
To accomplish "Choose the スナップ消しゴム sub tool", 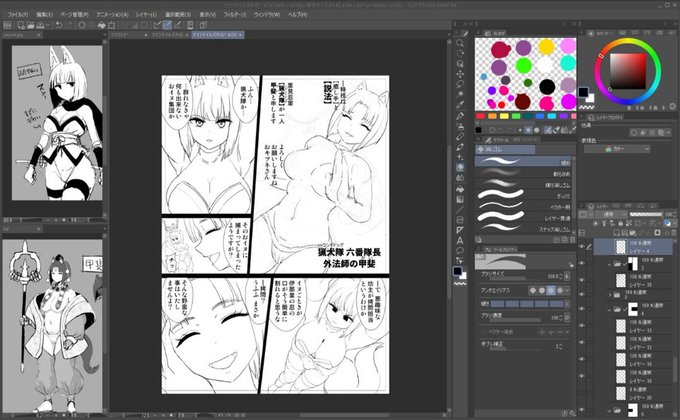I will (x=523, y=229).
